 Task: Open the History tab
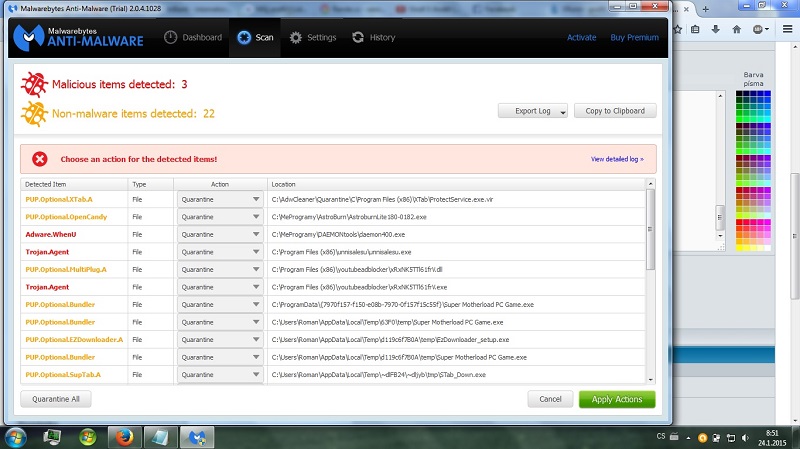click(373, 37)
